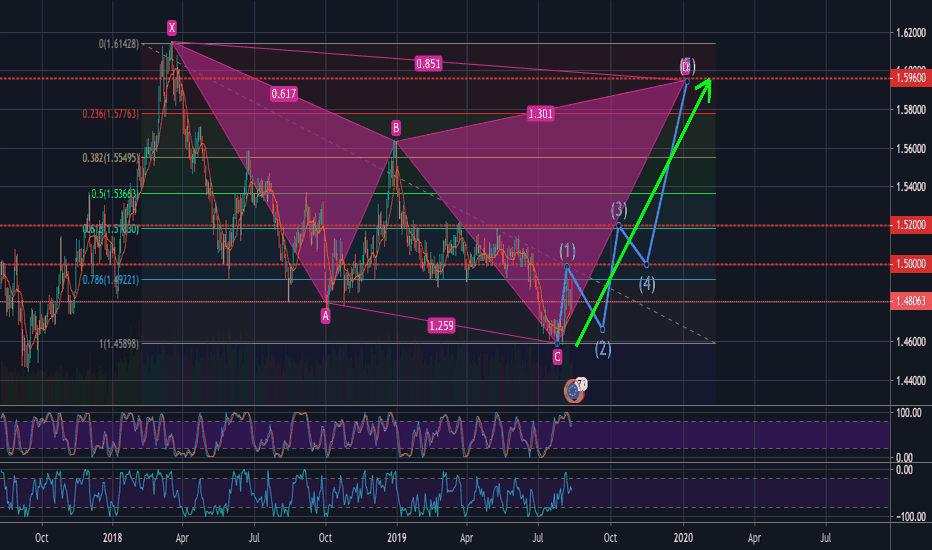Click the EU flag economic event icon
Viewport: 932px width, 550px height.
pyautogui.click(x=573, y=391)
